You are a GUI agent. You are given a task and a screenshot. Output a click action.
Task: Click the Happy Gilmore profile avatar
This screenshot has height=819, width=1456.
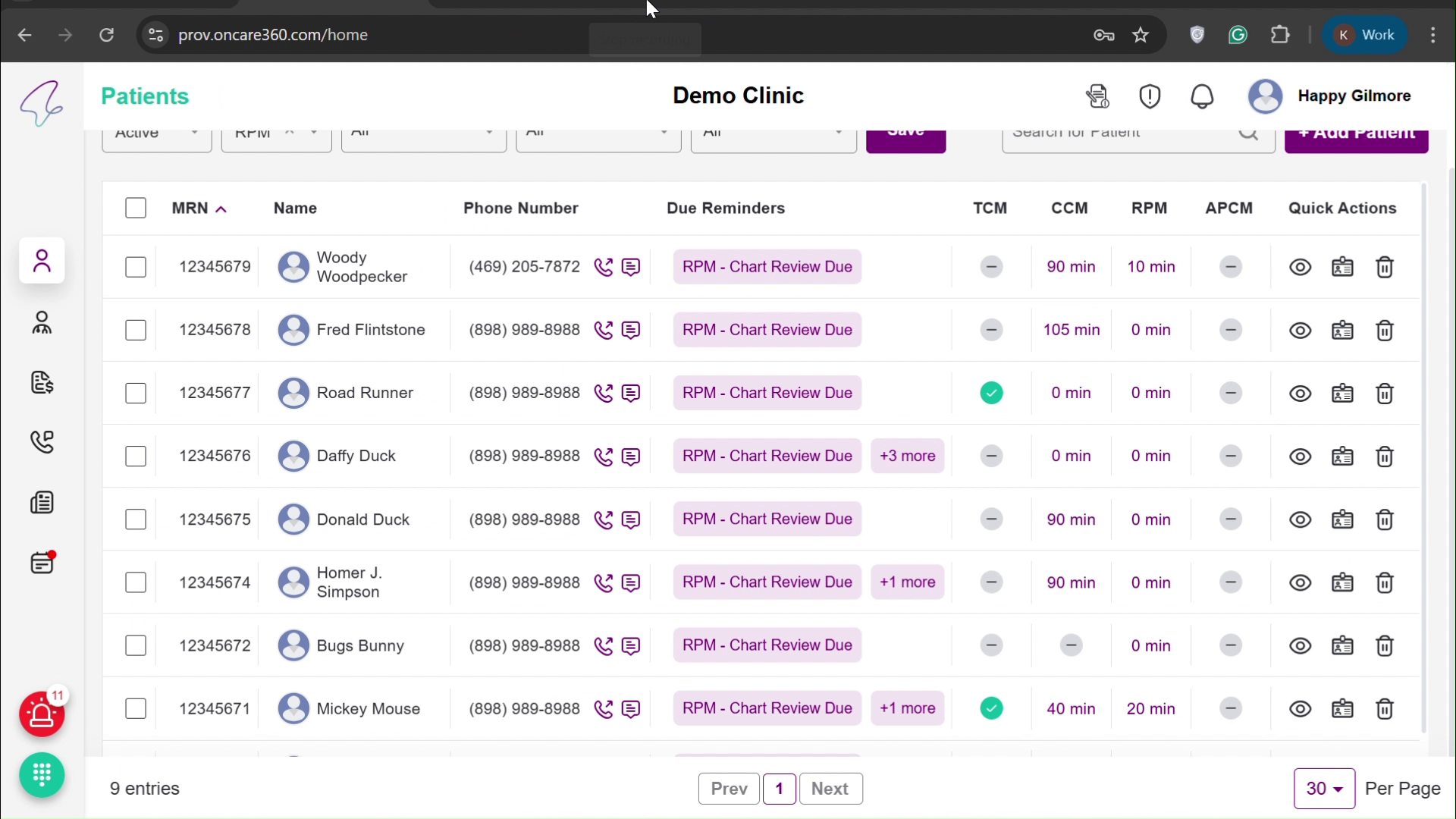pyautogui.click(x=1266, y=96)
